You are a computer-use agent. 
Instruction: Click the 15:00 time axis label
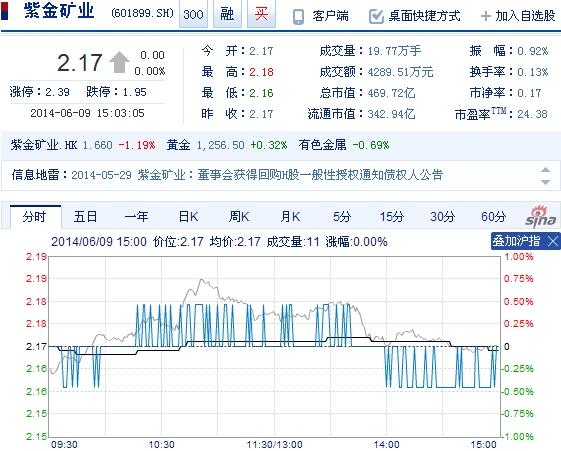coord(483,445)
